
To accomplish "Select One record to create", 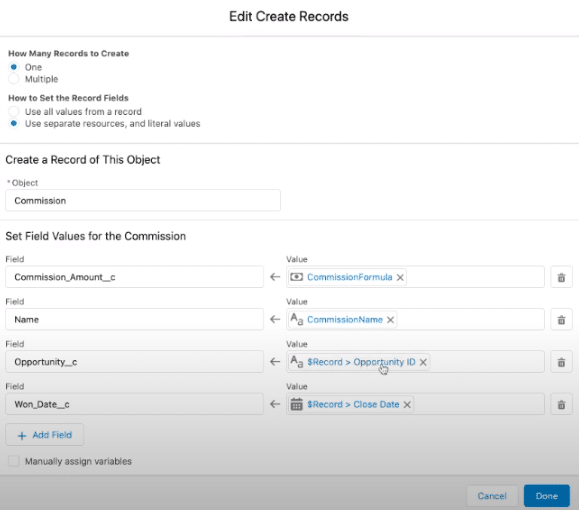I will (x=14, y=67).
